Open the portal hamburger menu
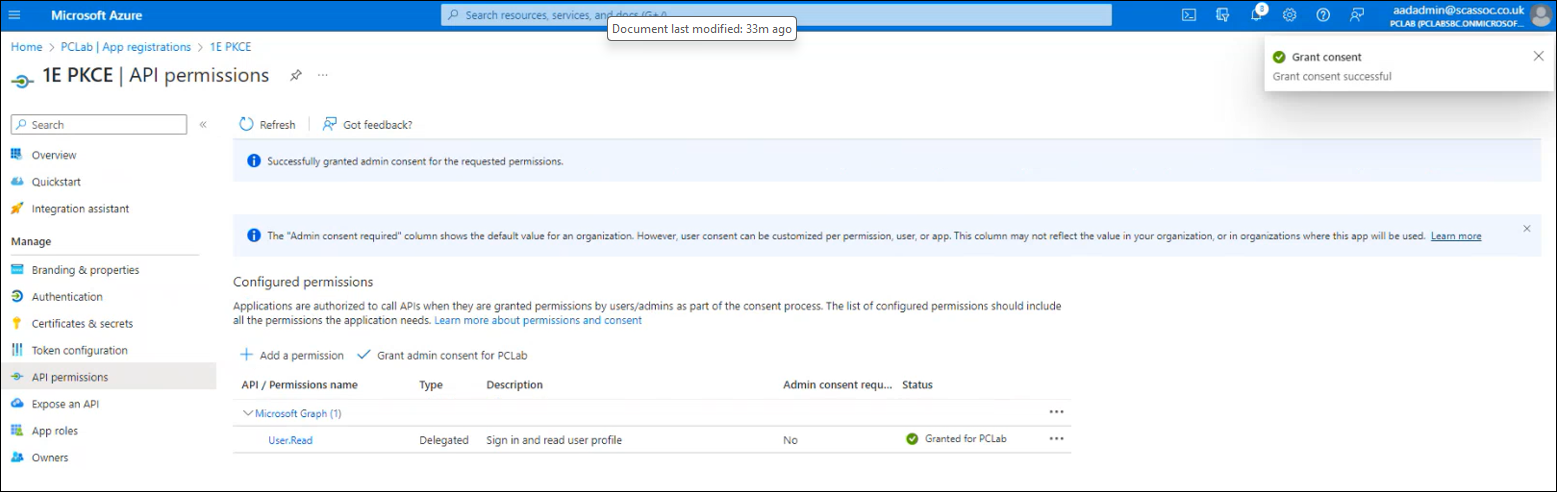Image resolution: width=1557 pixels, height=492 pixels. point(14,15)
